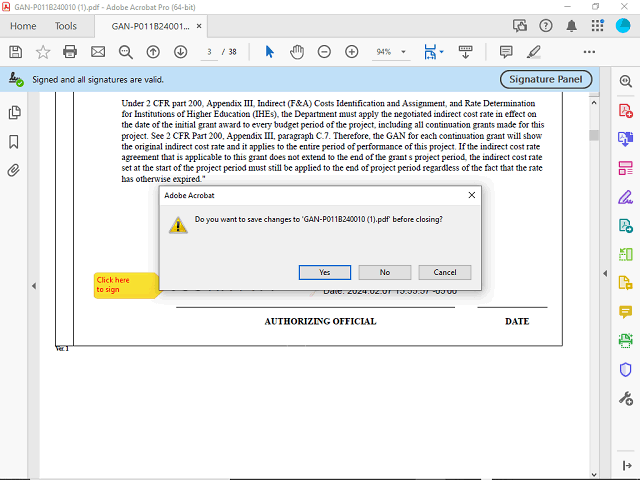The height and width of the screenshot is (480, 640).
Task: Click the page number input field
Action: pyautogui.click(x=209, y=52)
